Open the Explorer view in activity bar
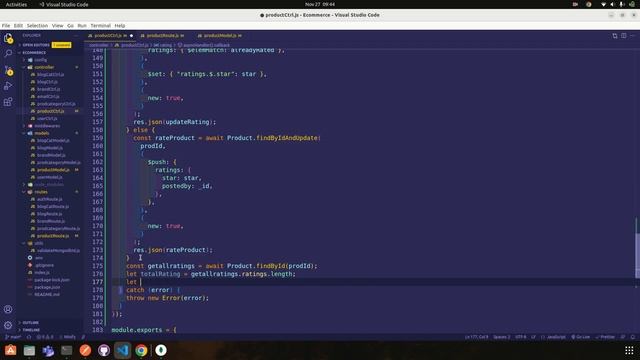 coord(8,38)
